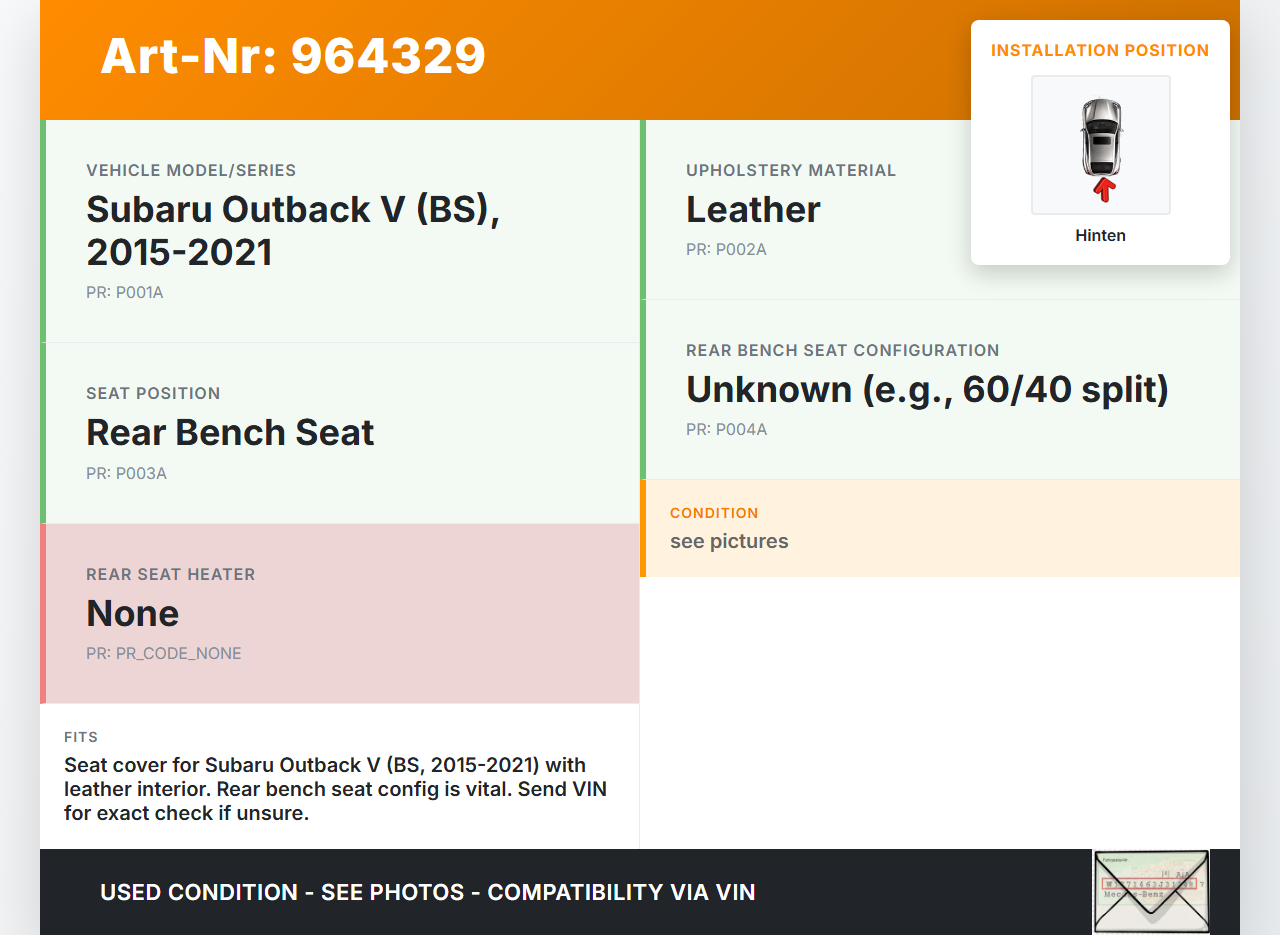Click the PR: P004A code
Screen dimensions: 1280x935
(726, 430)
